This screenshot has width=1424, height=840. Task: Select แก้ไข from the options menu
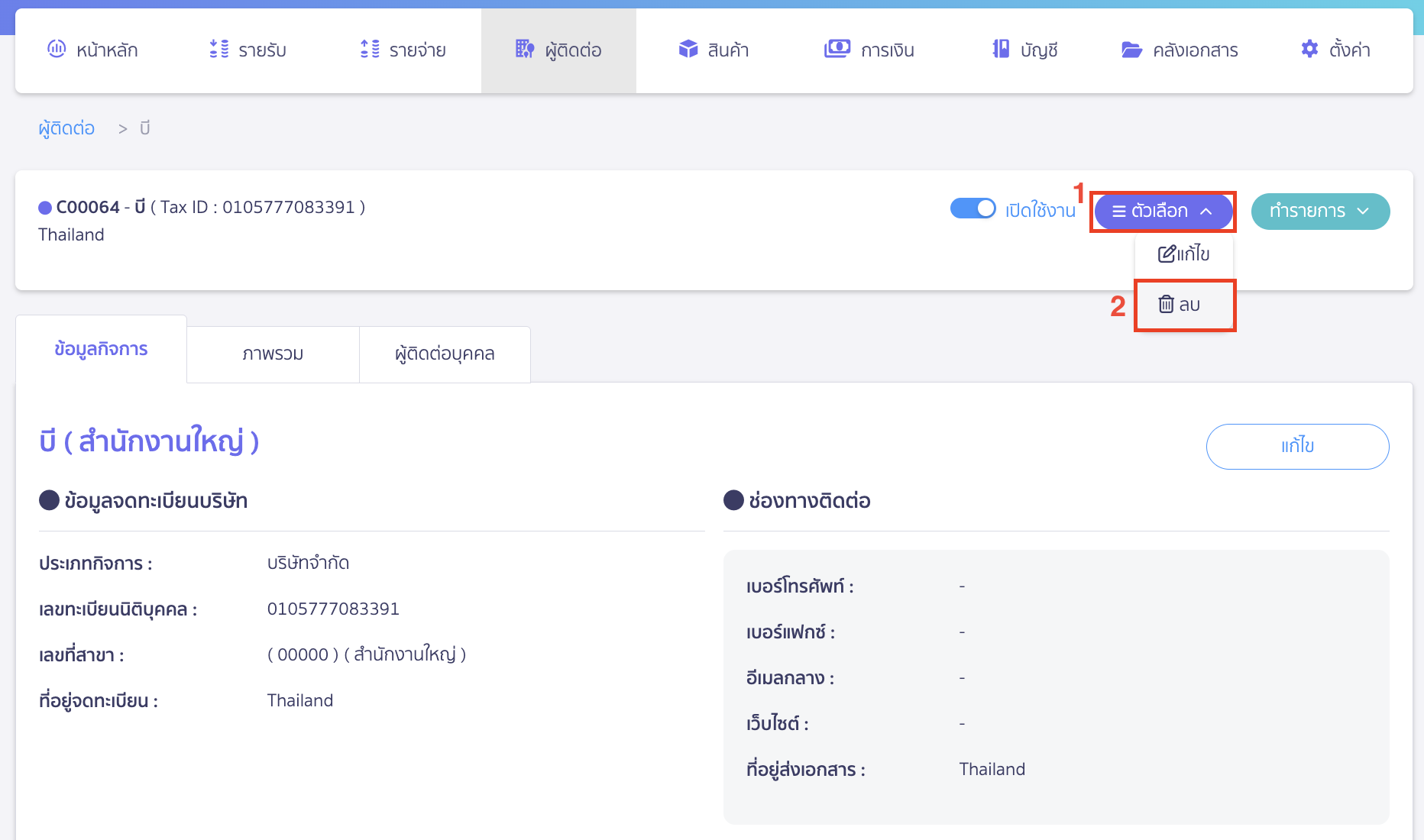point(1184,254)
